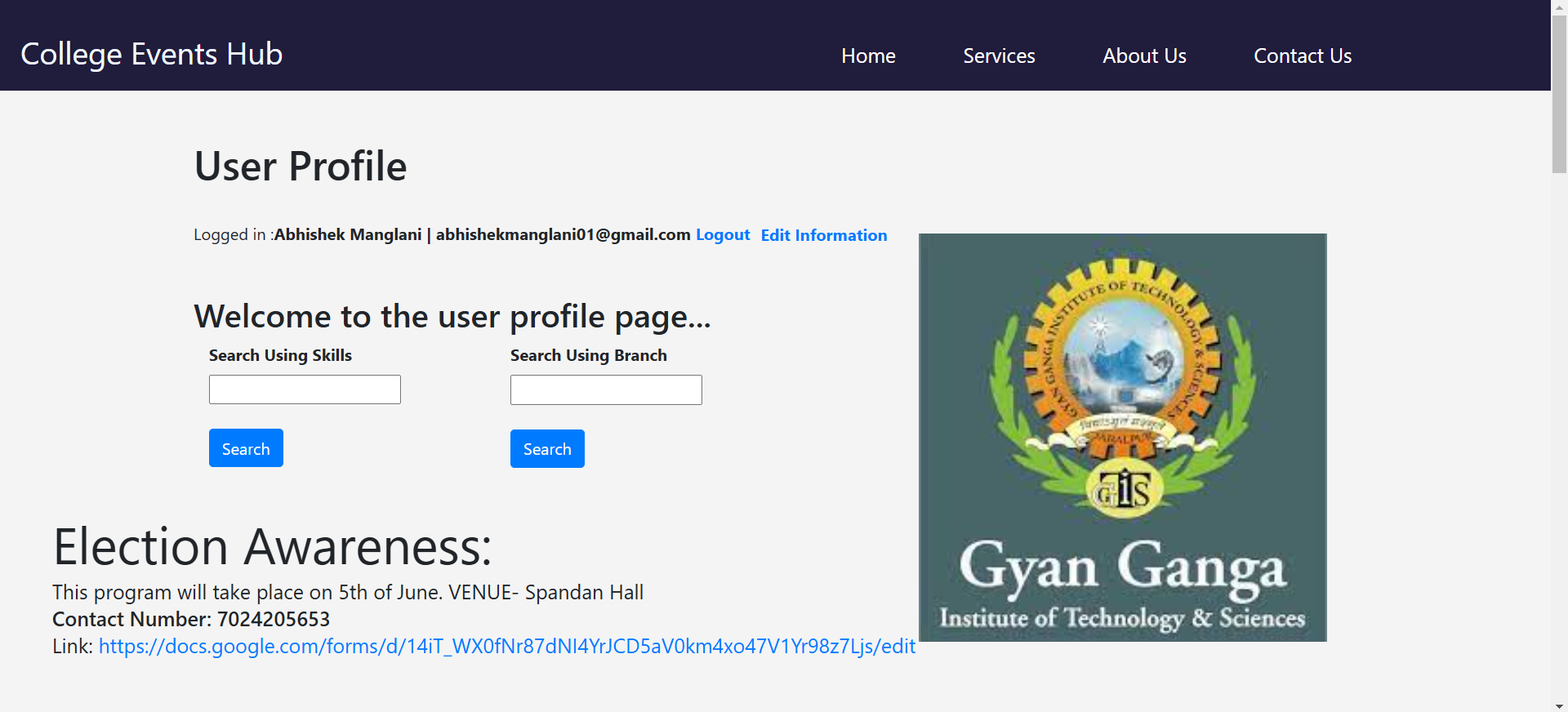Click the Welcome to the user profile heading
This screenshot has height=712, width=1568.
tap(452, 317)
